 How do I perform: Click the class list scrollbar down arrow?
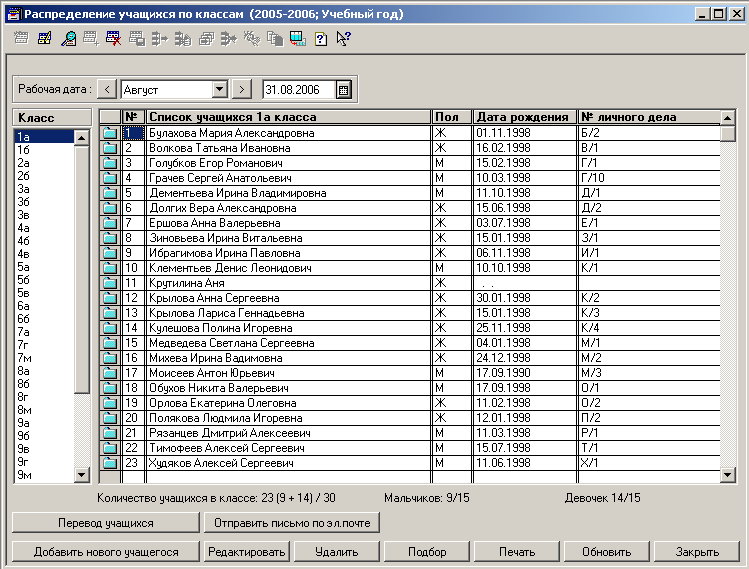[82, 474]
